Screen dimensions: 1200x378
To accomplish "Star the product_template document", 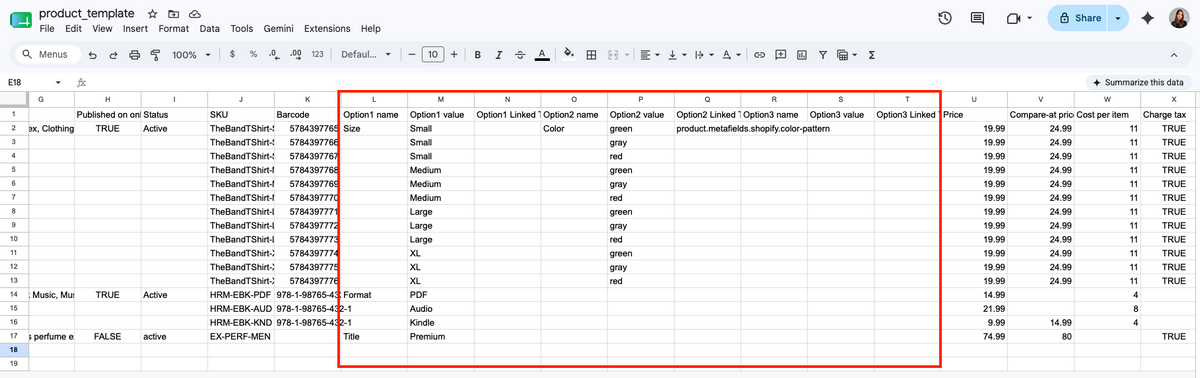I will pyautogui.click(x=152, y=14).
